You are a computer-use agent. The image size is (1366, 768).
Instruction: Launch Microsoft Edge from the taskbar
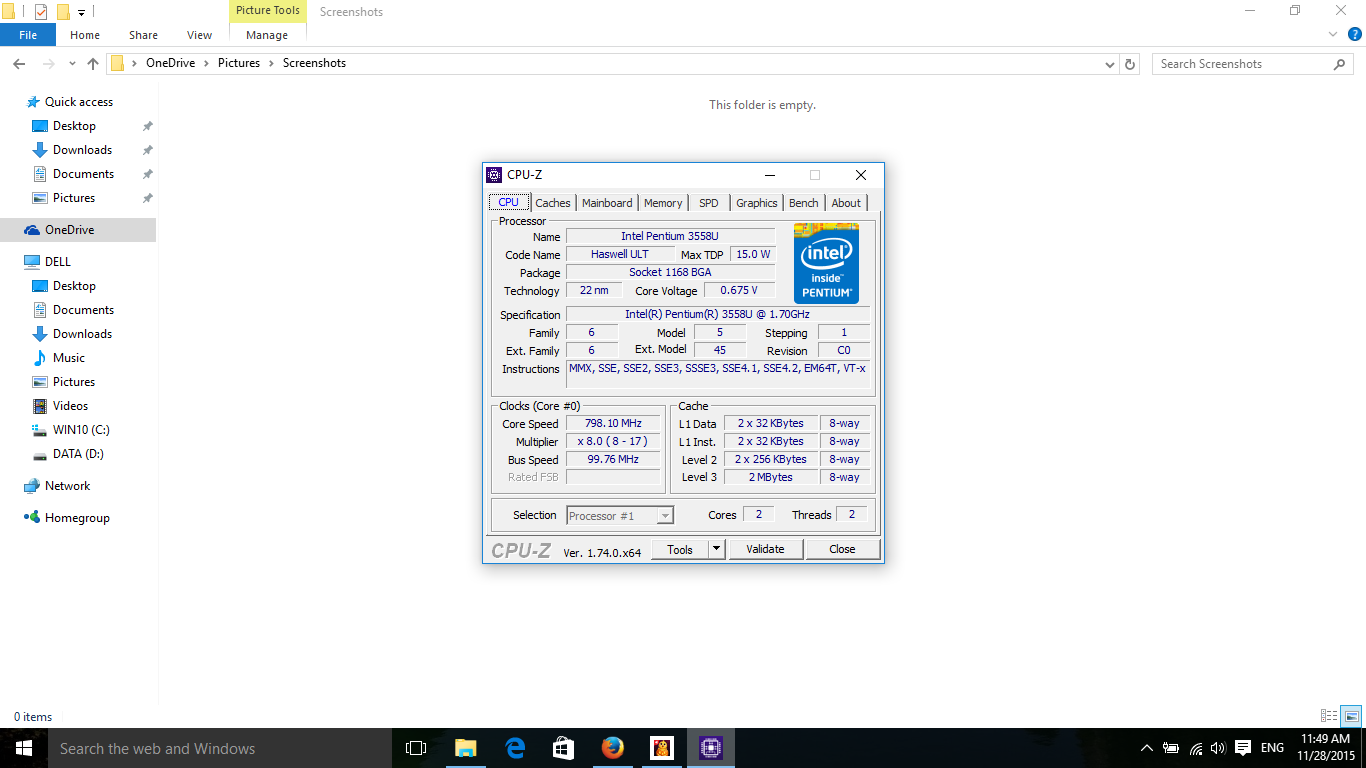[515, 748]
